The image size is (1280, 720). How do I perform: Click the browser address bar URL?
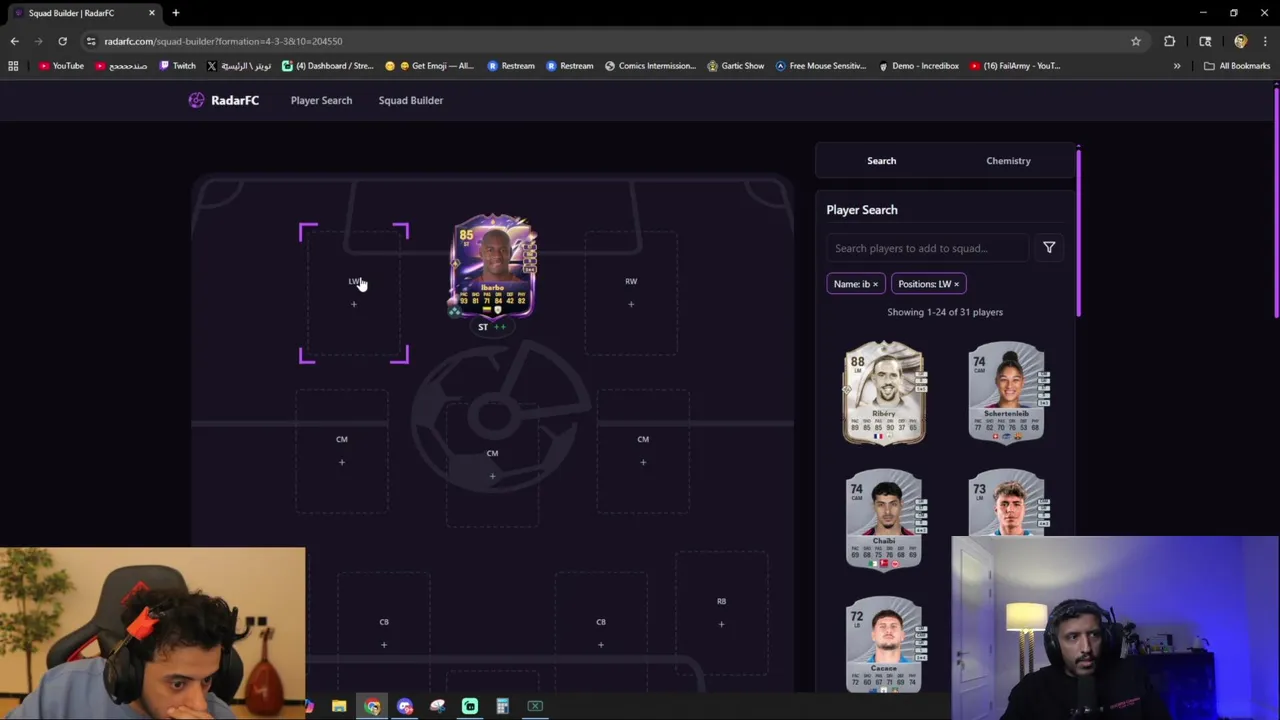[223, 41]
